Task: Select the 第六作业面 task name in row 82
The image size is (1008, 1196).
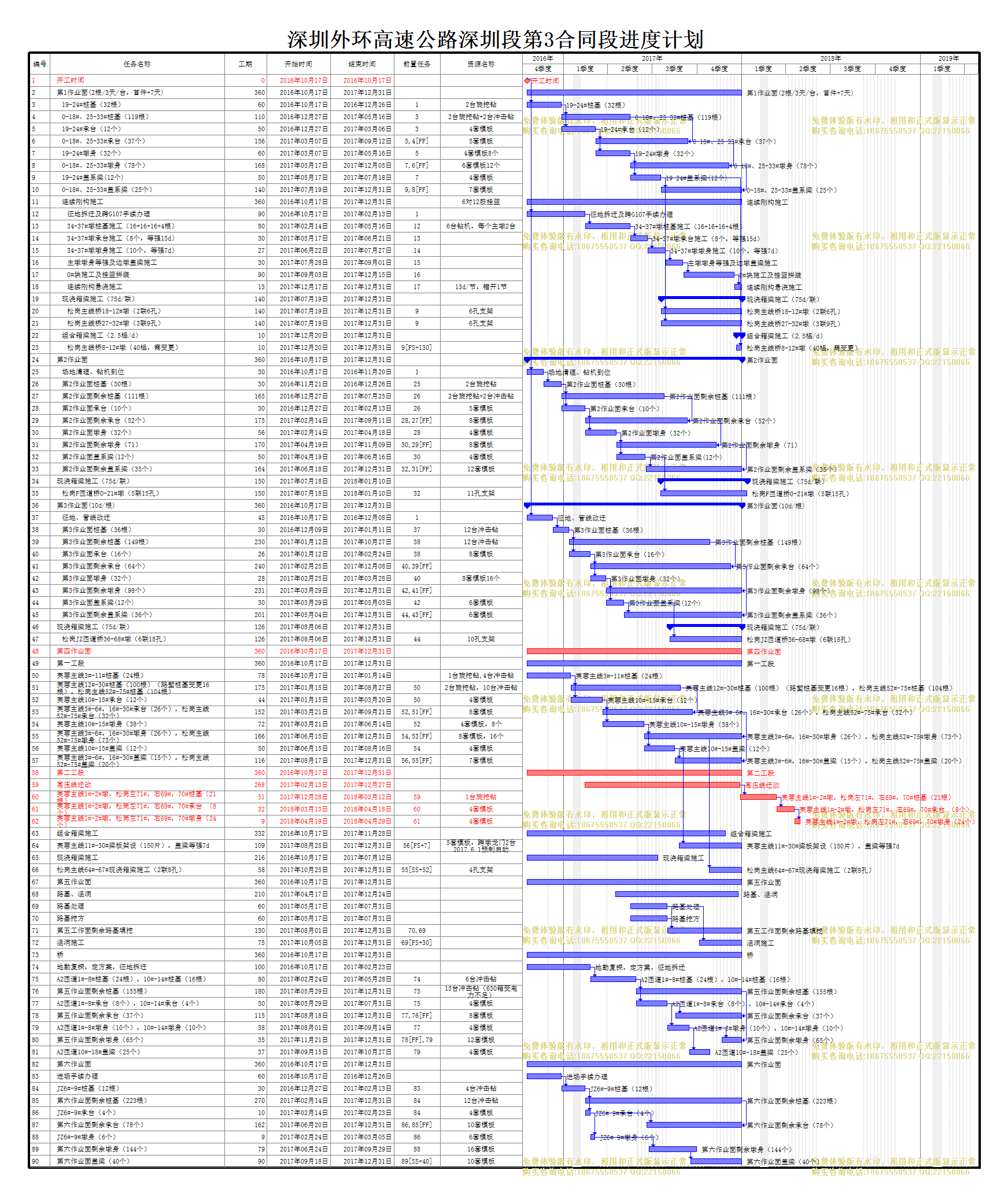Action: click(x=74, y=1064)
